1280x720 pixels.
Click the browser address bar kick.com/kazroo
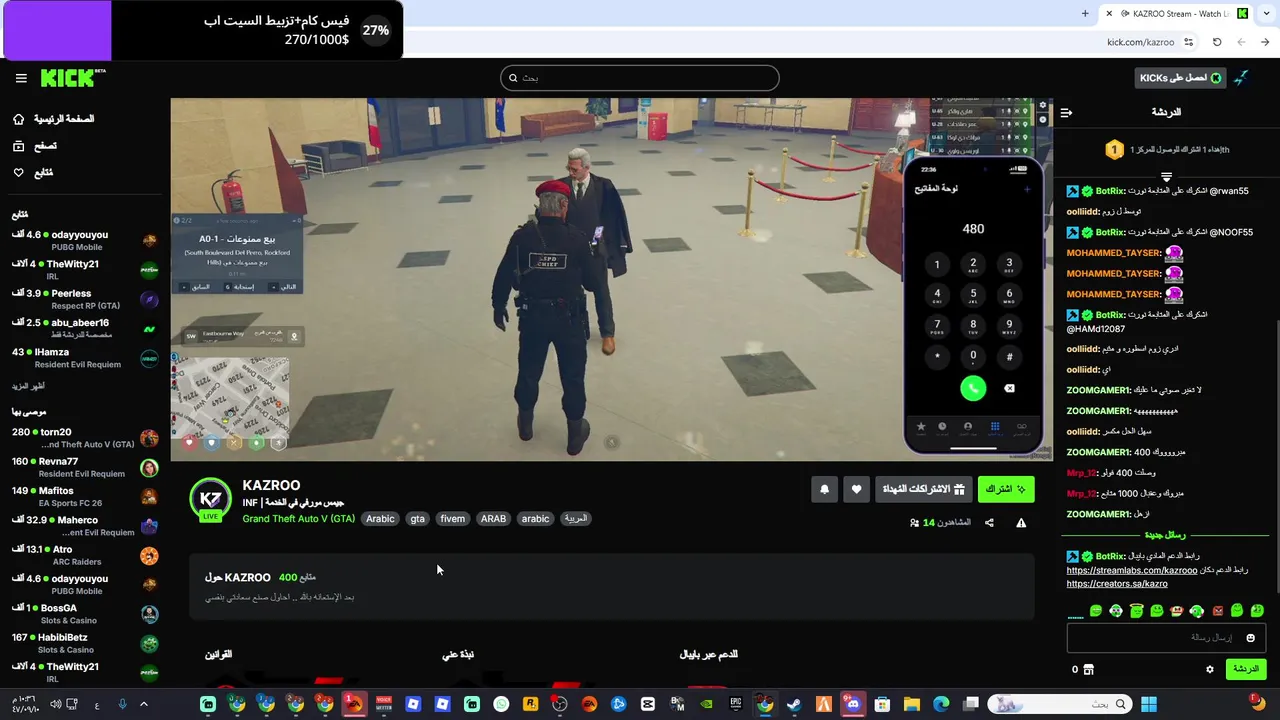pyautogui.click(x=1141, y=42)
